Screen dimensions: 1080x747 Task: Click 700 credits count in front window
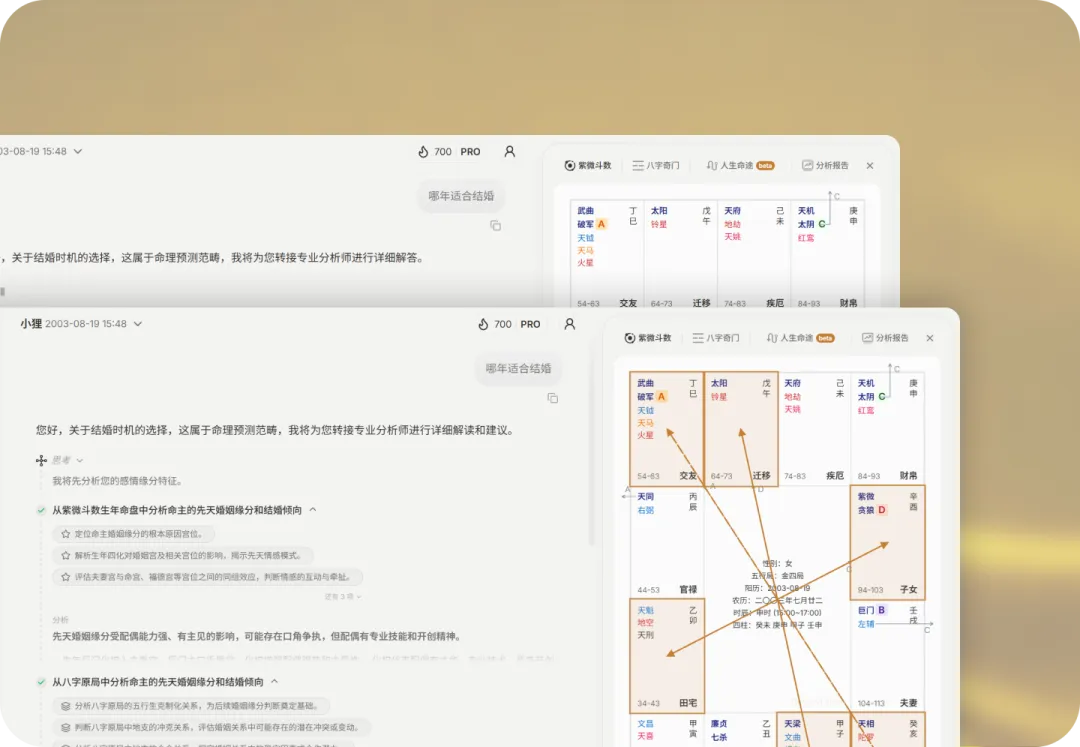(x=503, y=324)
